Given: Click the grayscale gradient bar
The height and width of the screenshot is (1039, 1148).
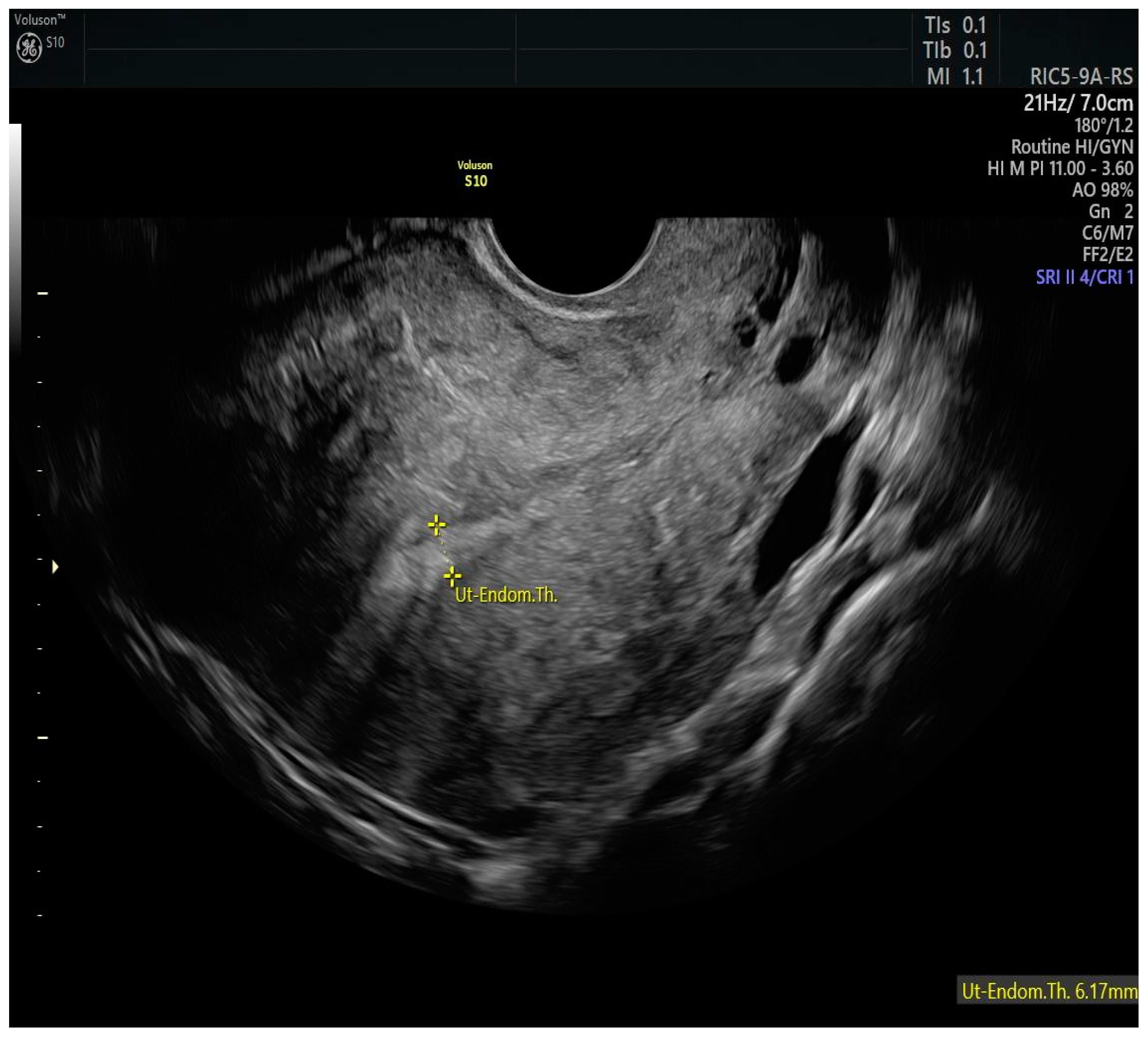Looking at the screenshot, I should click(x=16, y=239).
